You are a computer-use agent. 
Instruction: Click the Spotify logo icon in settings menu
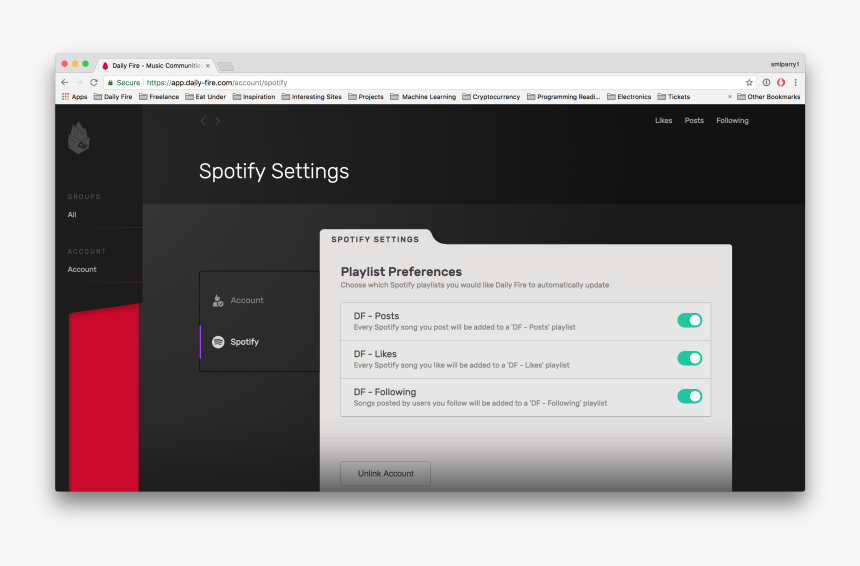218,342
